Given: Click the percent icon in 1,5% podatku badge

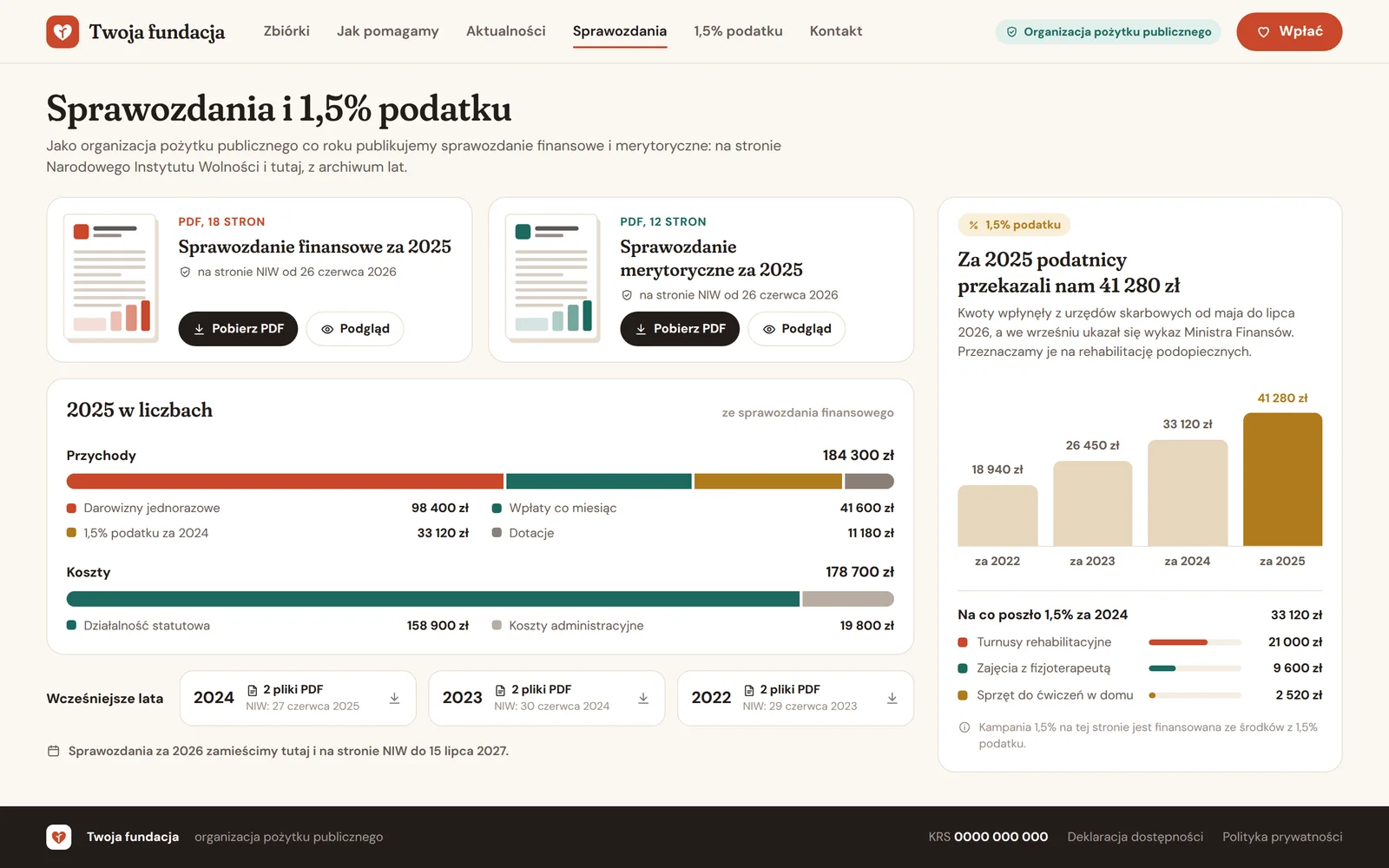Looking at the screenshot, I should point(973,225).
